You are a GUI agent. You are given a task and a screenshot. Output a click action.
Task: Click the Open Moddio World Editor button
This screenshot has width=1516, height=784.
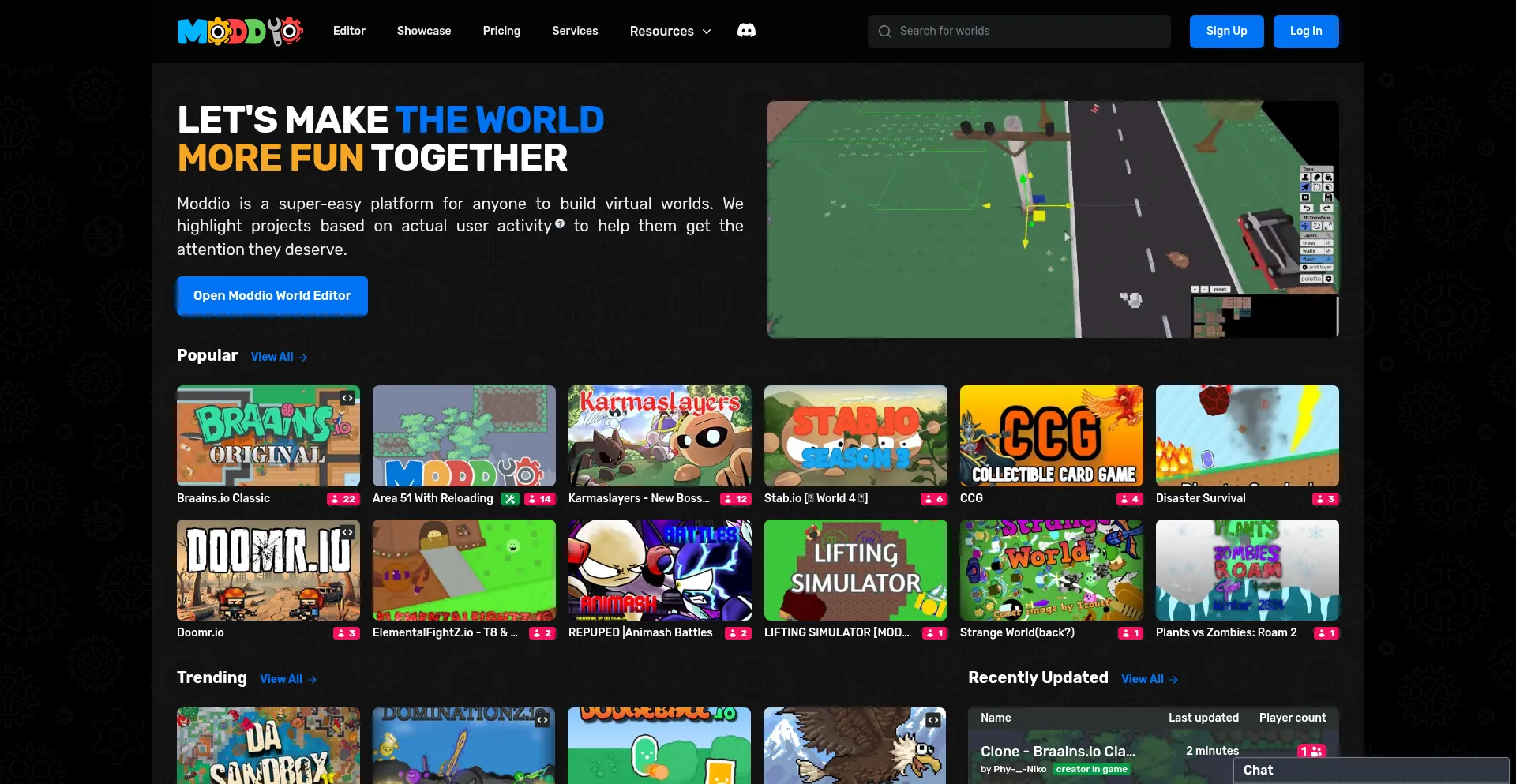click(x=272, y=295)
